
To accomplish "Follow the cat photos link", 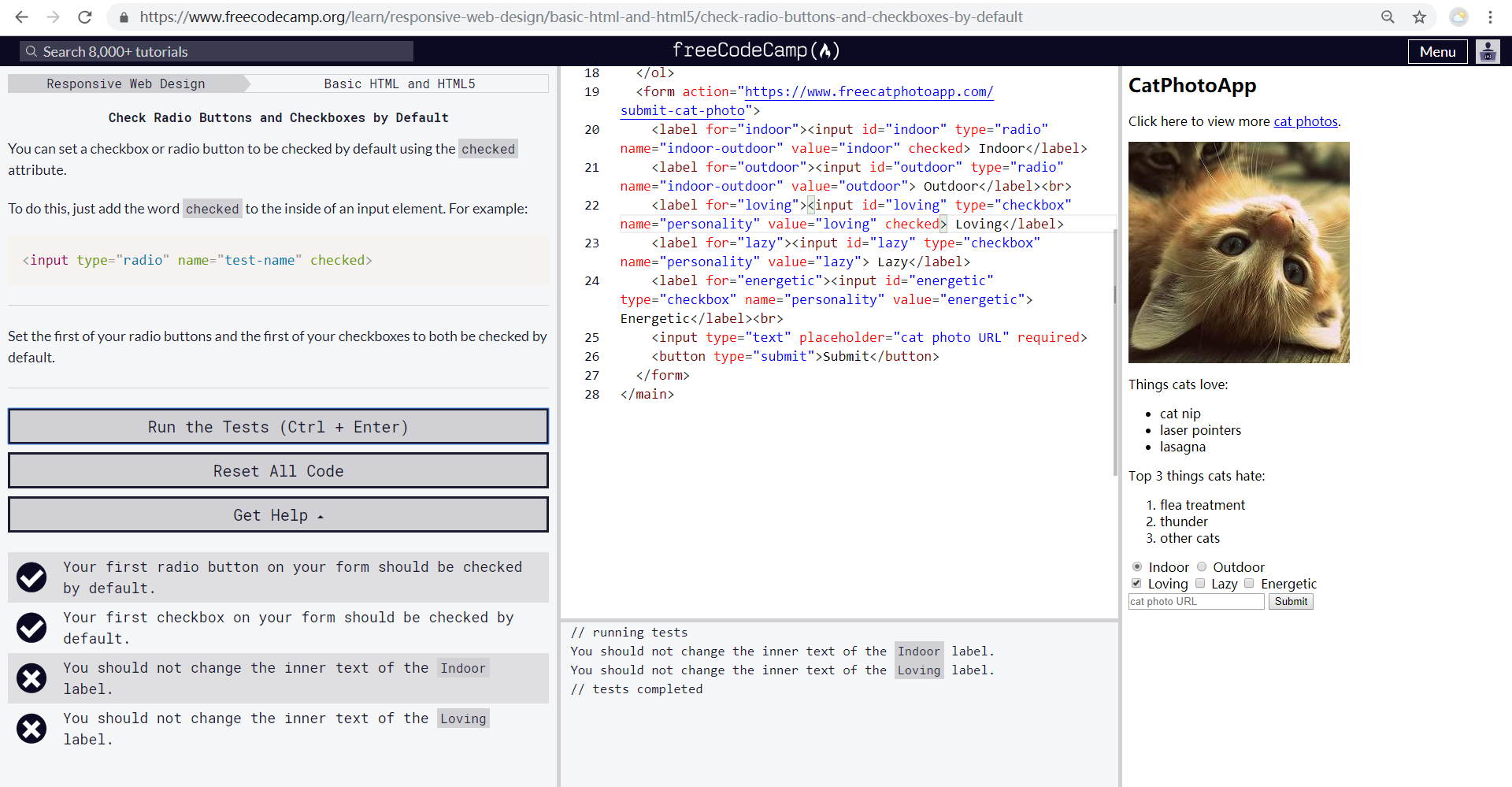I will tap(1306, 121).
